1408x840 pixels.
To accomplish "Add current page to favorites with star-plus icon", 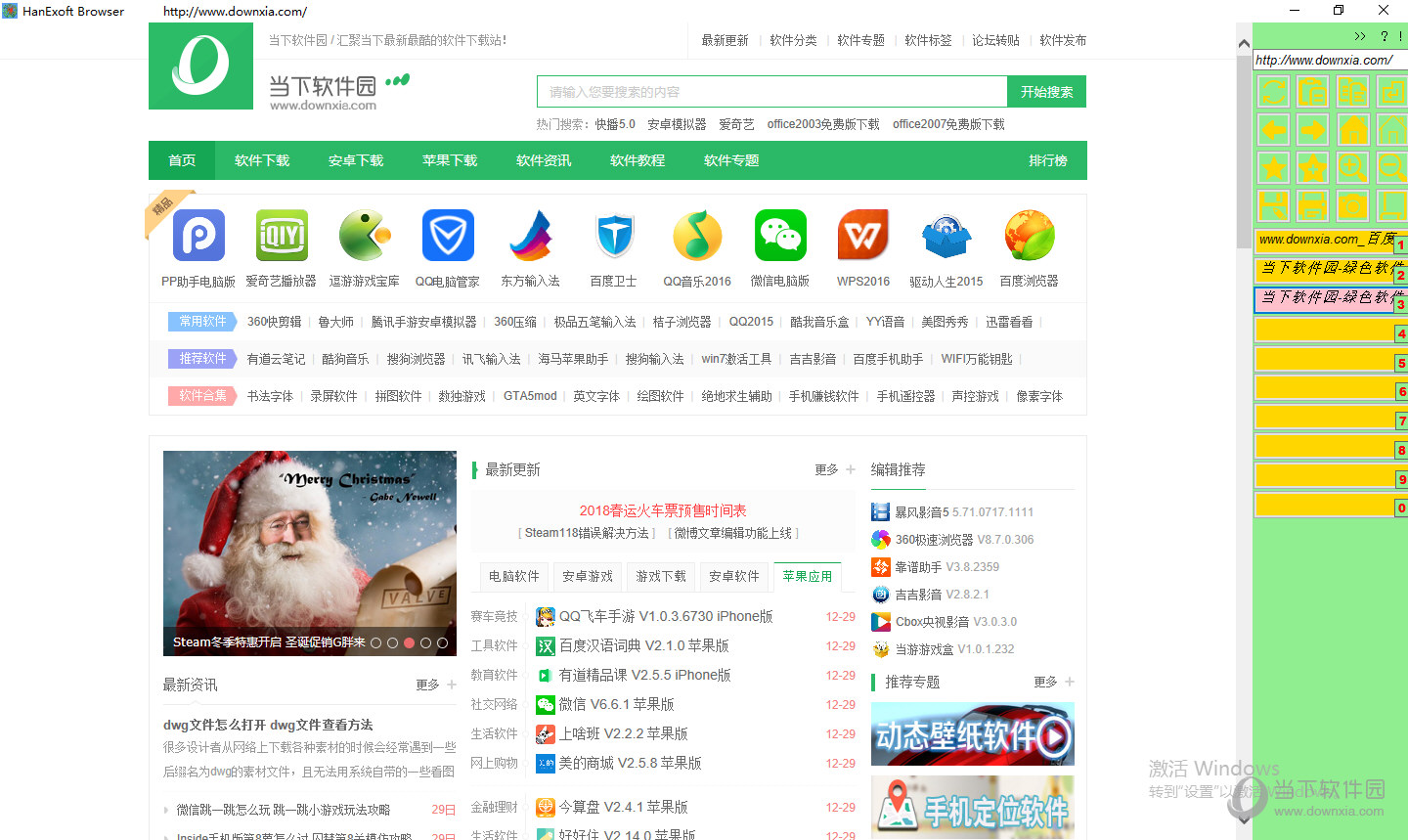I will point(1312,167).
